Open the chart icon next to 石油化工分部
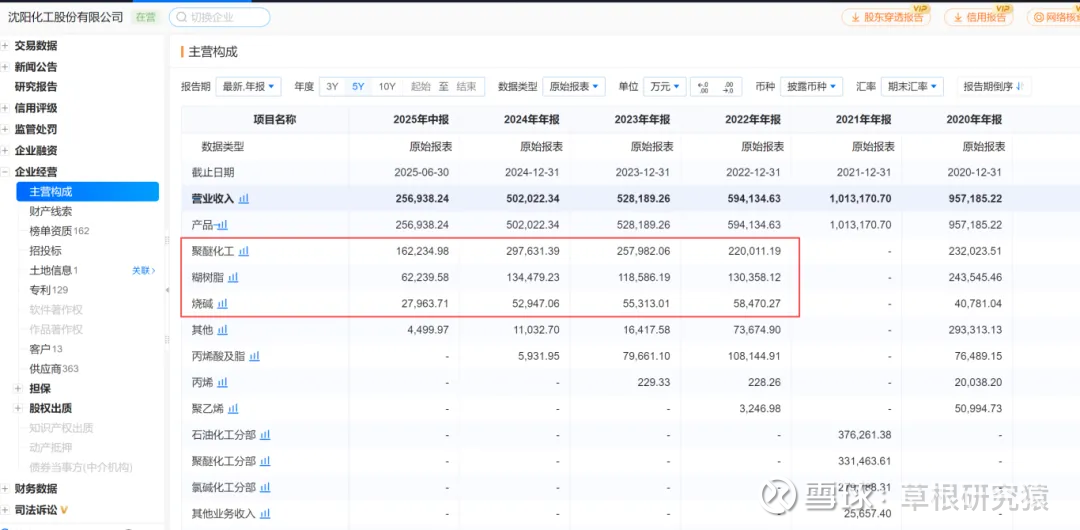Viewport: 1080px width, 530px height. pyautogui.click(x=265, y=435)
